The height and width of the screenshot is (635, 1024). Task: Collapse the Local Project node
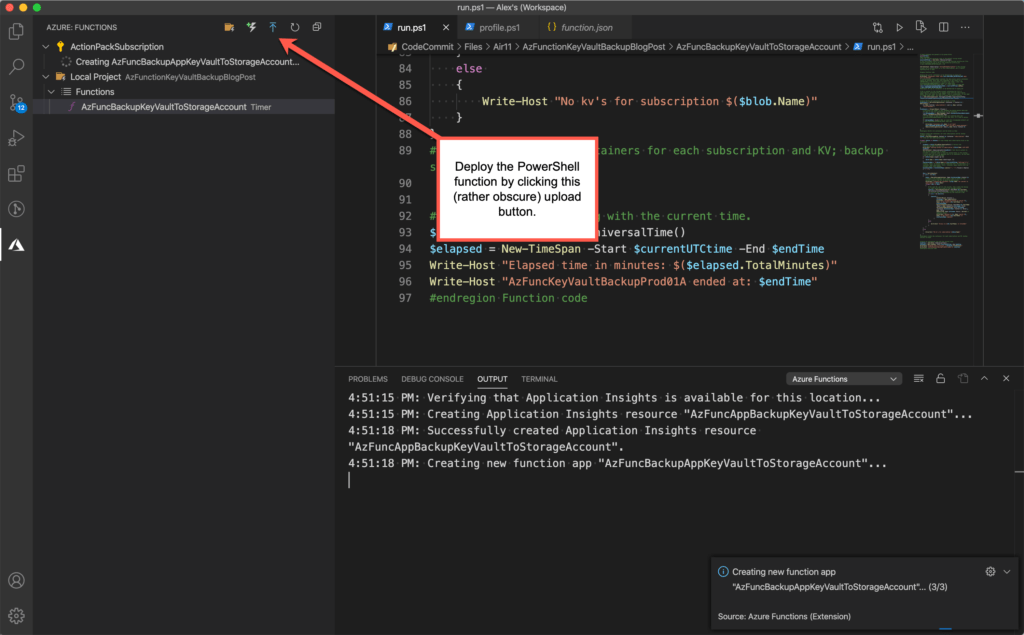coord(46,77)
